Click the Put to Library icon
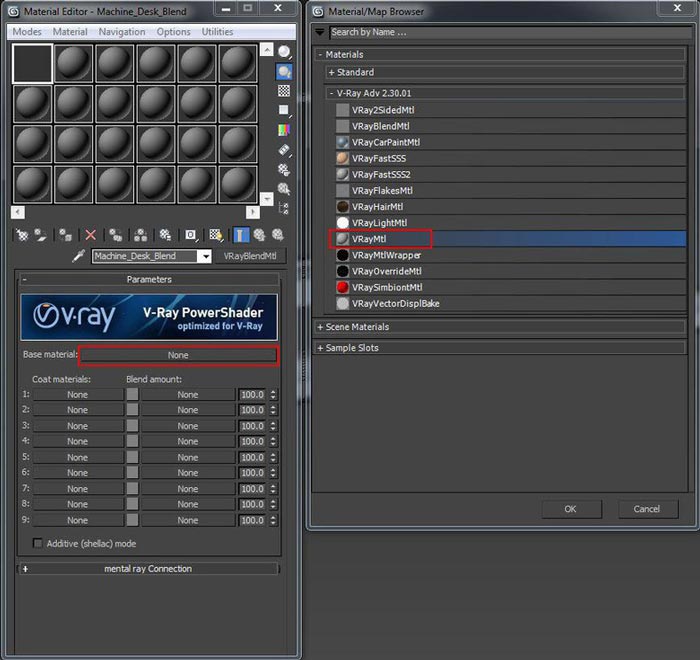This screenshot has width=700, height=660. 165,235
